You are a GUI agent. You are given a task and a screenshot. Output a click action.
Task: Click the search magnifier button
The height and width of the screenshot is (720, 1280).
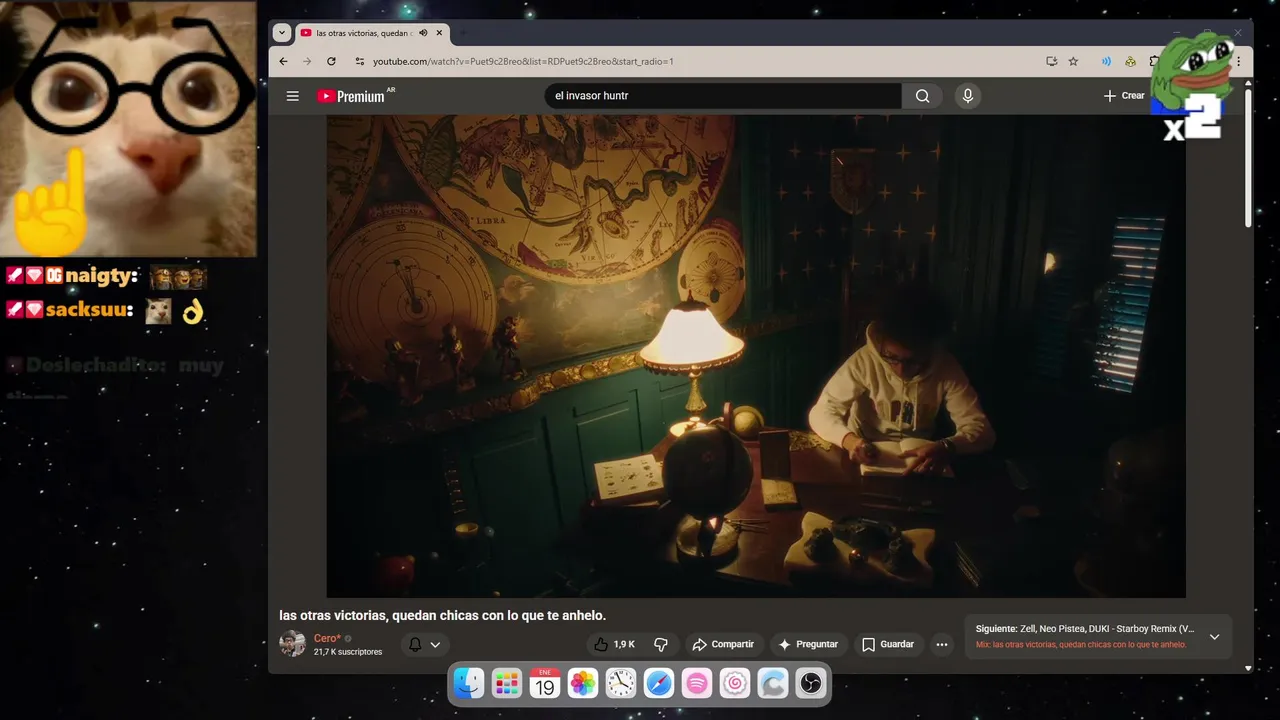pyautogui.click(x=922, y=96)
